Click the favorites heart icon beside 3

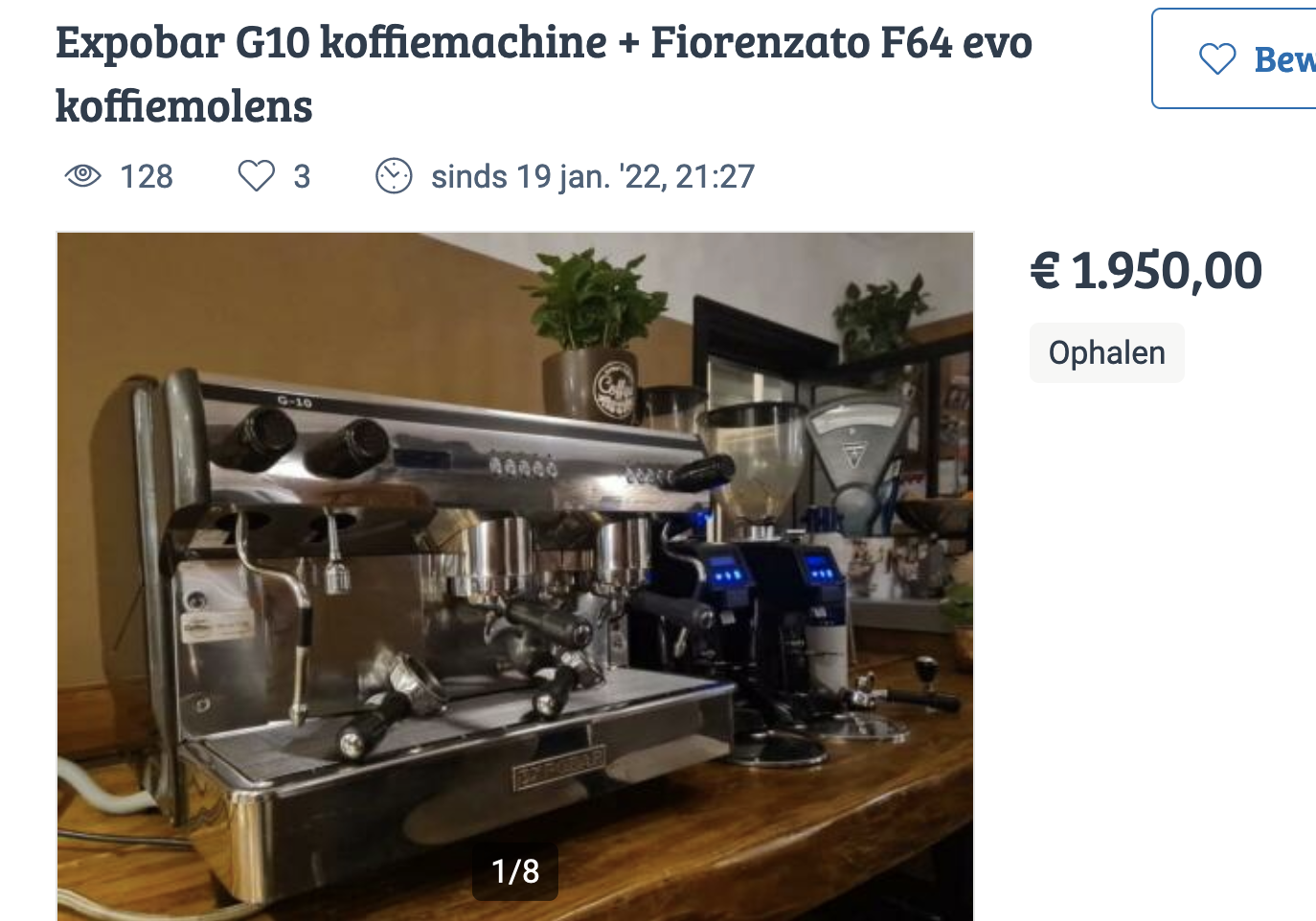click(256, 175)
